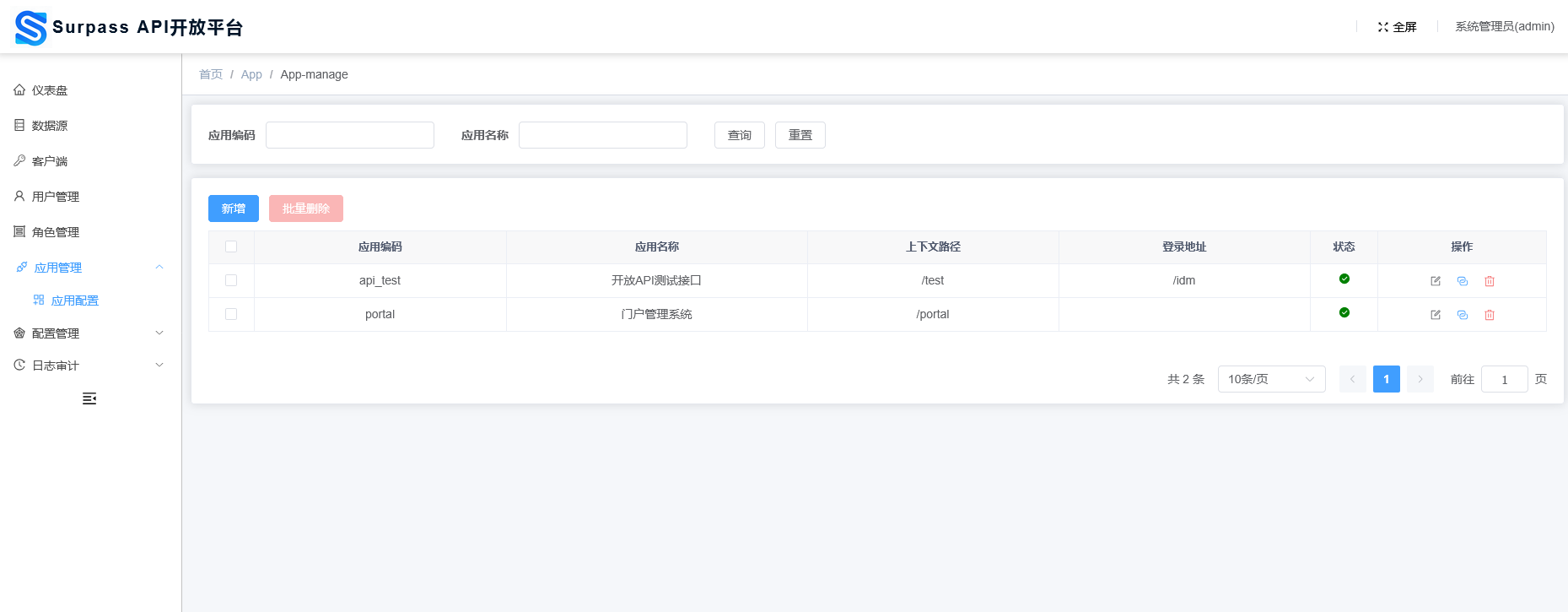The image size is (1568, 612).
Task: Focus the 应用编码 search field
Action: click(x=350, y=135)
